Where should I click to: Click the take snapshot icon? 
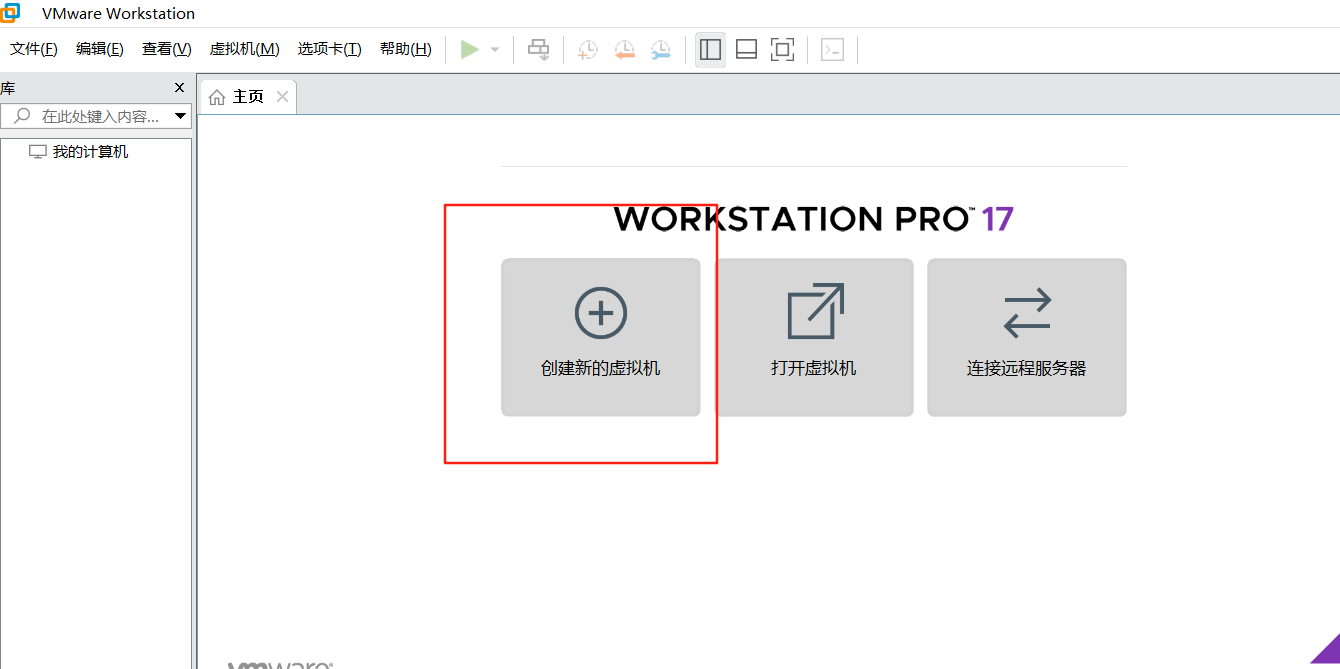point(588,49)
